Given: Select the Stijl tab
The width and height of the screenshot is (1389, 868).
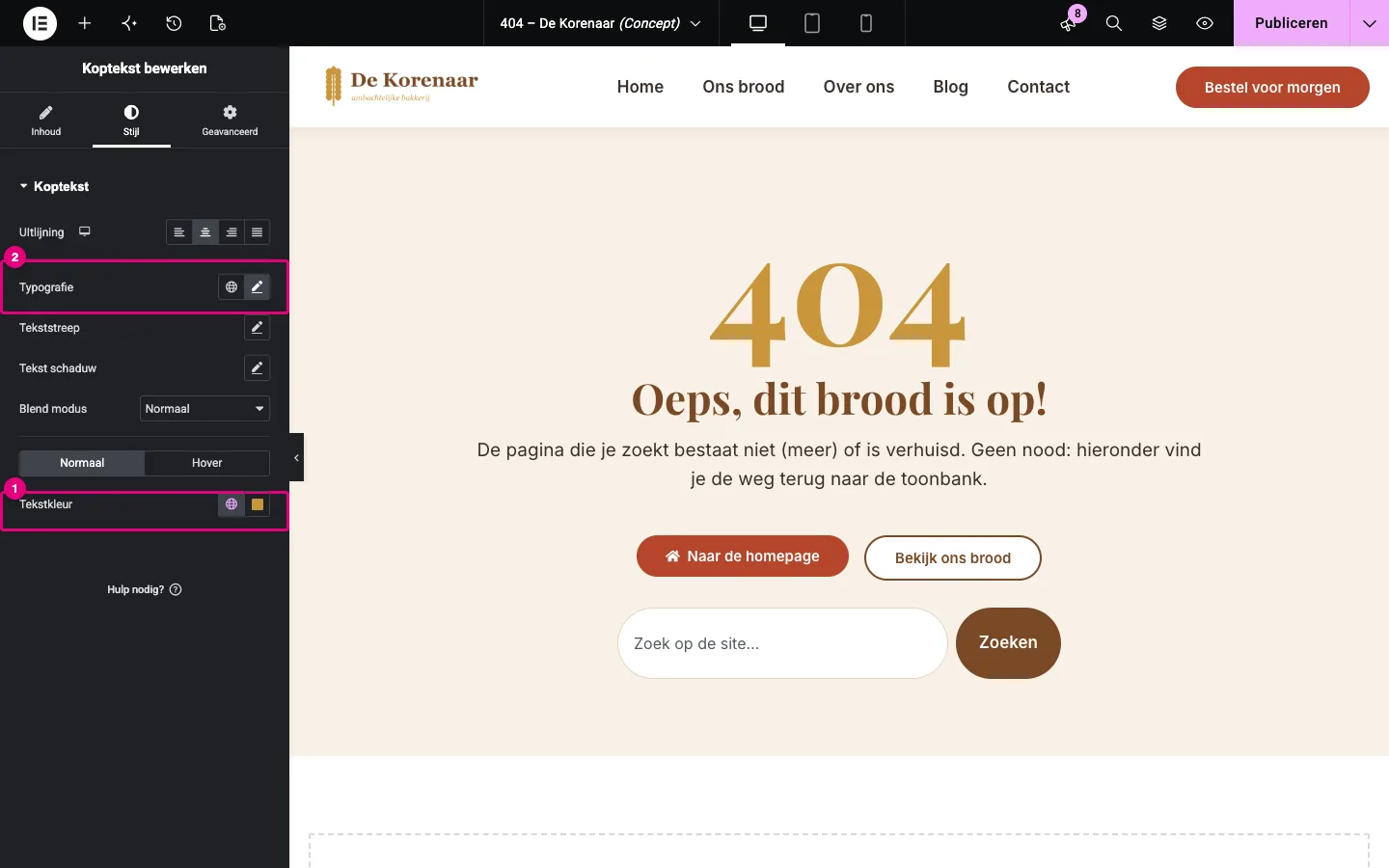Looking at the screenshot, I should point(131,121).
